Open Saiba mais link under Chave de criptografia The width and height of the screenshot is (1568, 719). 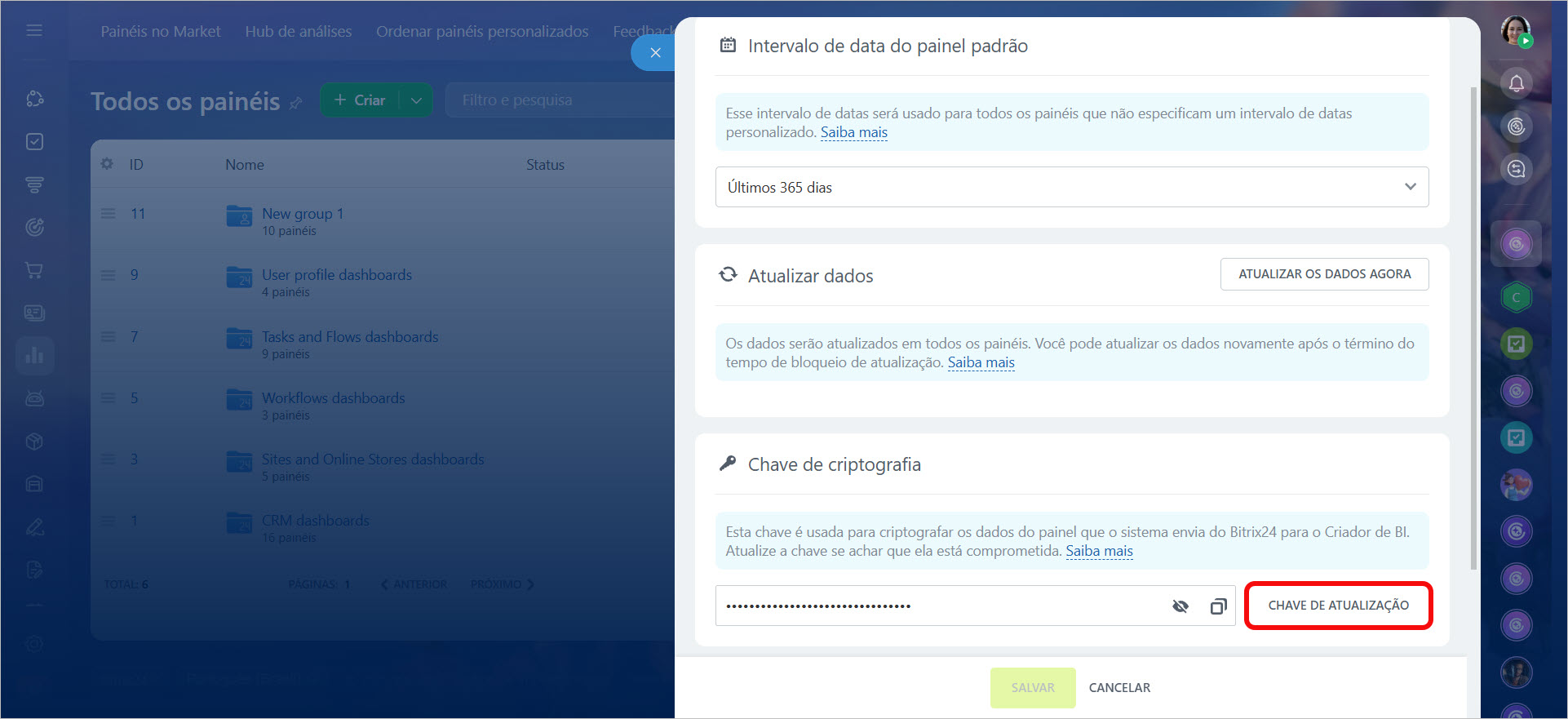pyautogui.click(x=1099, y=551)
